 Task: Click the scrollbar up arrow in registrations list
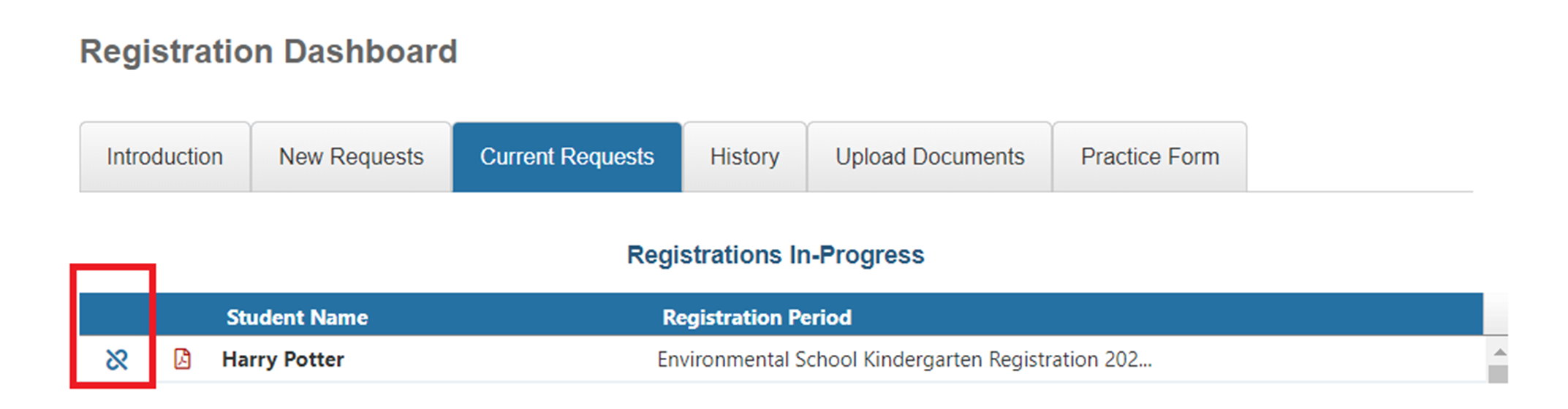click(x=1499, y=353)
